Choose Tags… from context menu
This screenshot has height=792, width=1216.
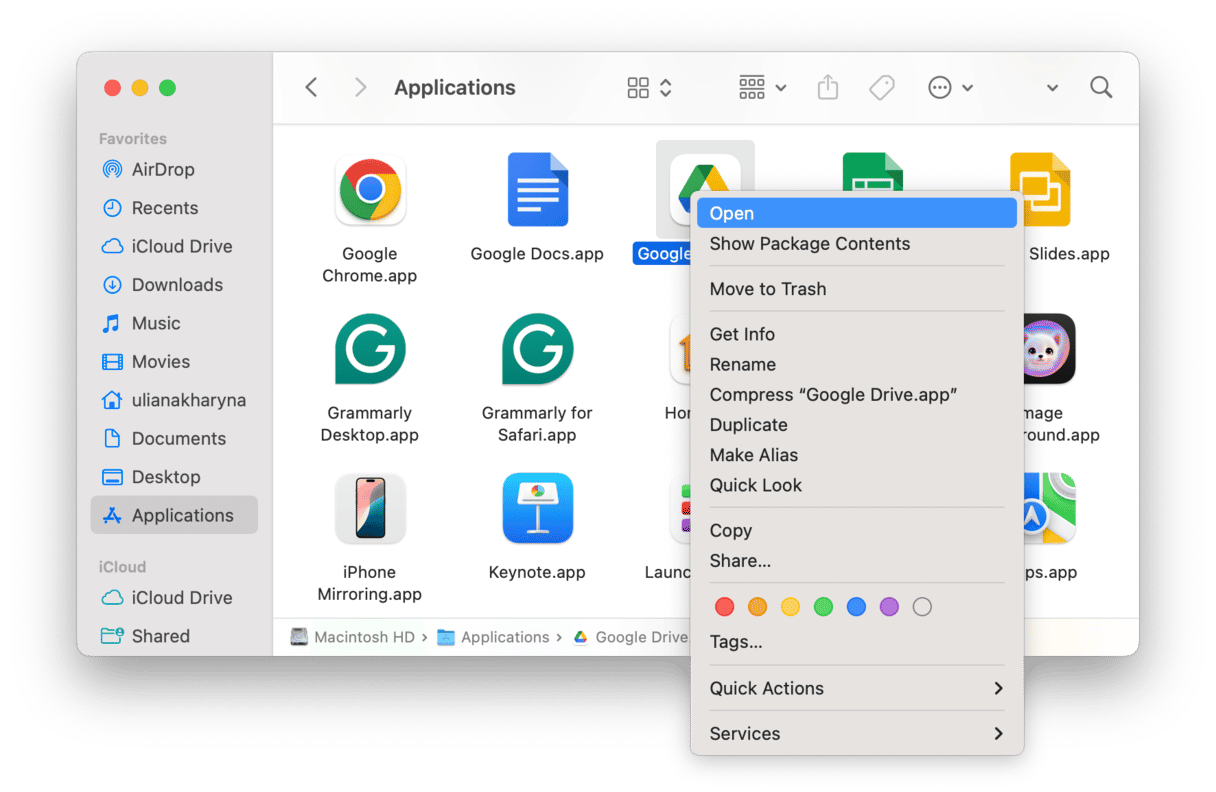click(857, 642)
